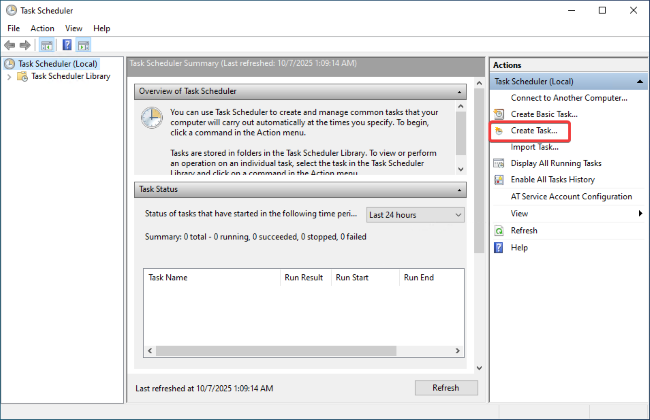Toggle Show/Hide Action Pane toolbar button

pos(84,45)
